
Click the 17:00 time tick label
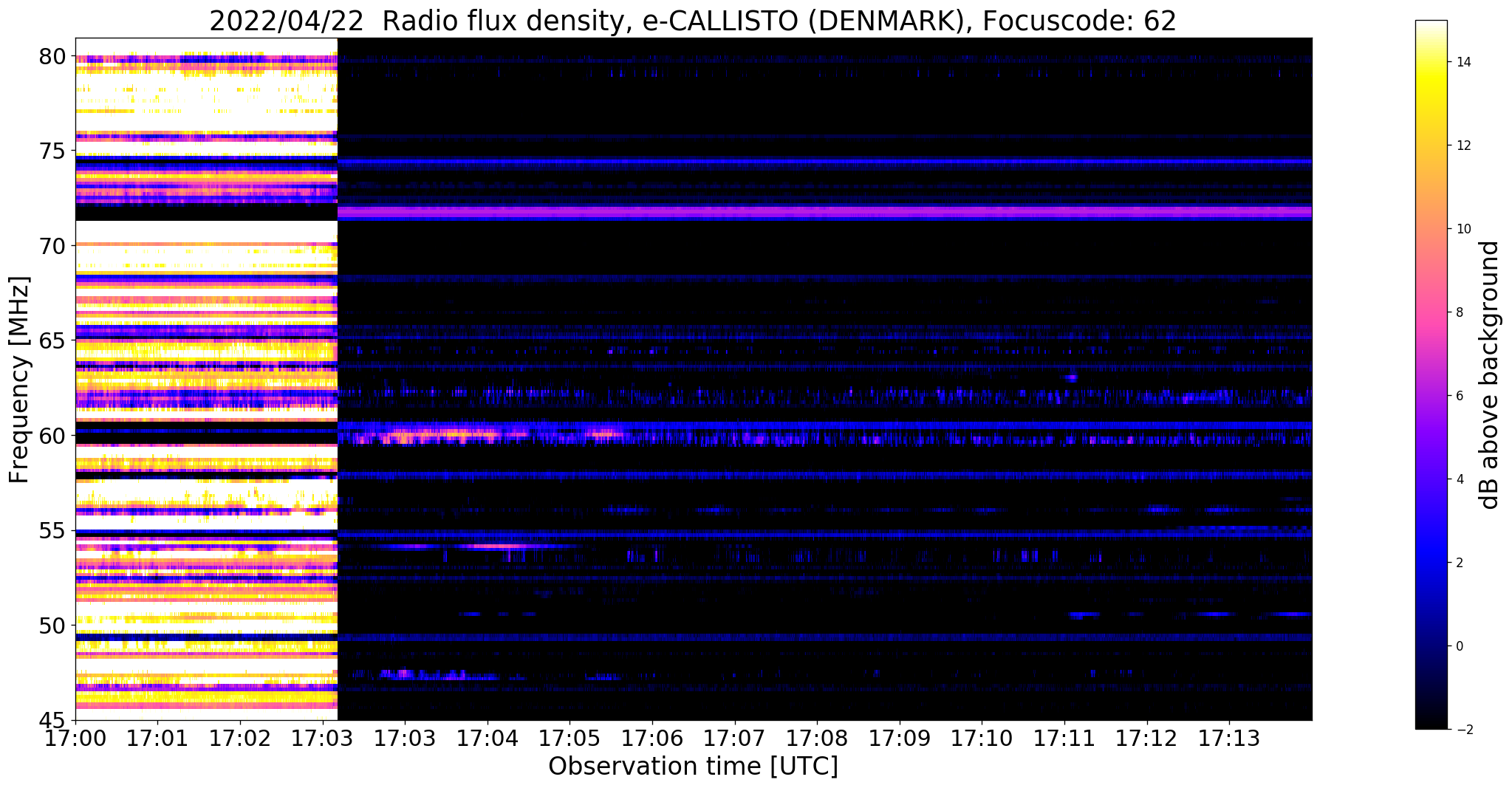click(75, 739)
